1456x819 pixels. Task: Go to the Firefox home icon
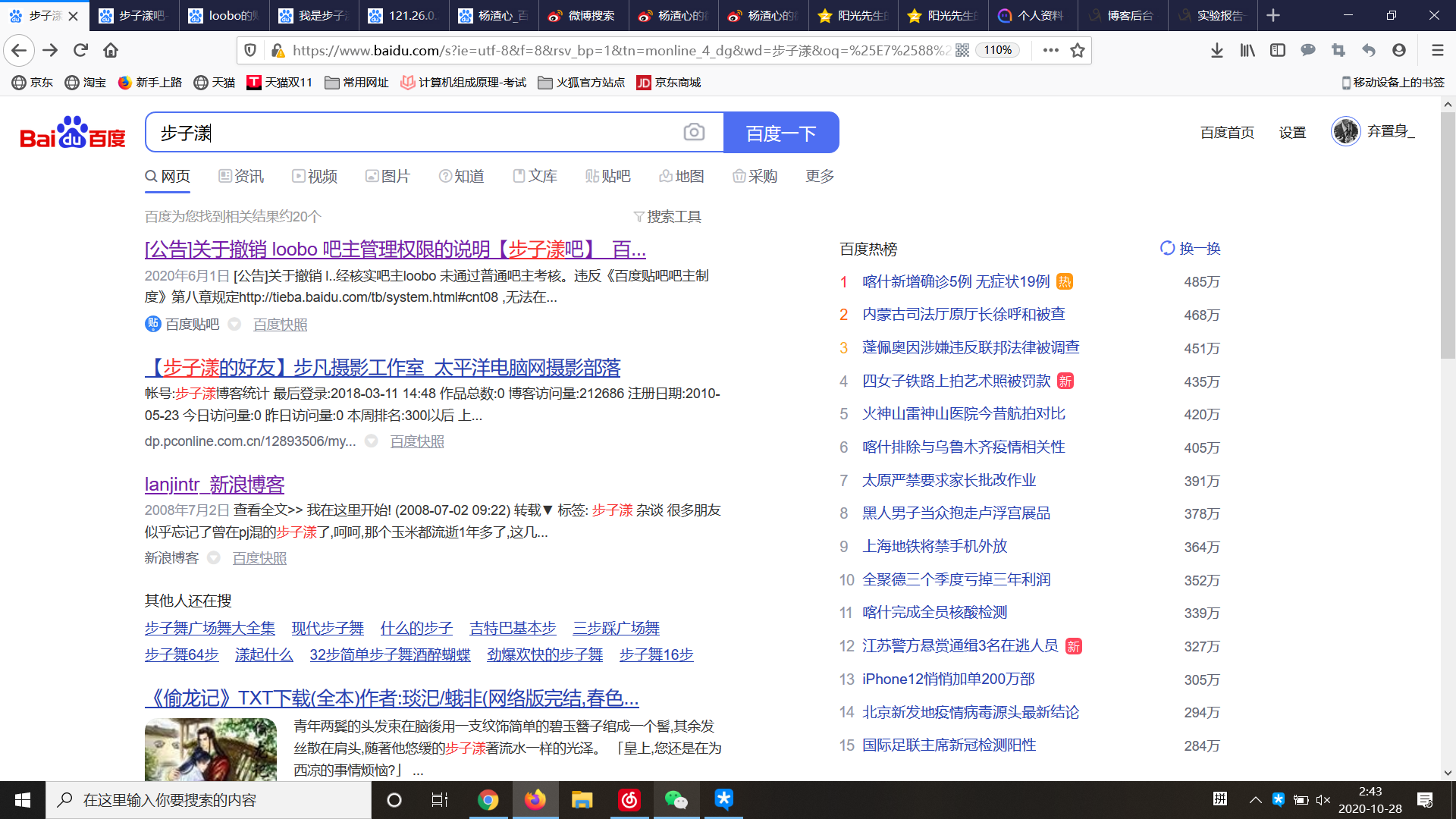(111, 51)
